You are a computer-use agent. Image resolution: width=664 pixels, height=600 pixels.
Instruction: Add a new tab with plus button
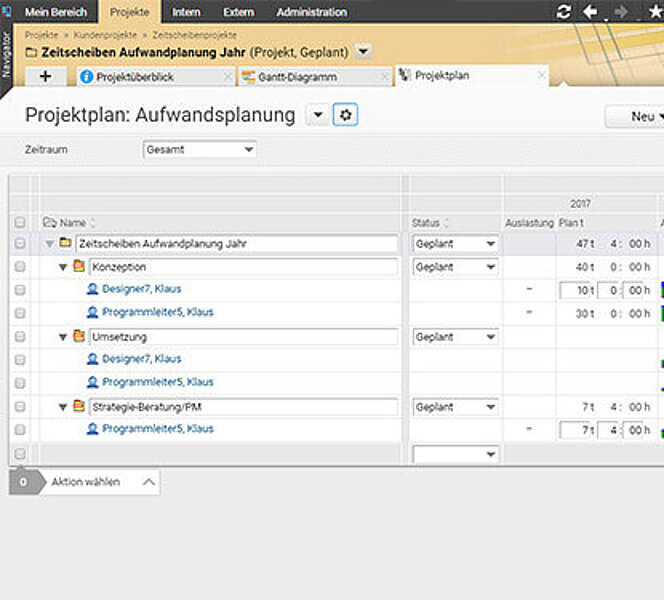coord(46,77)
